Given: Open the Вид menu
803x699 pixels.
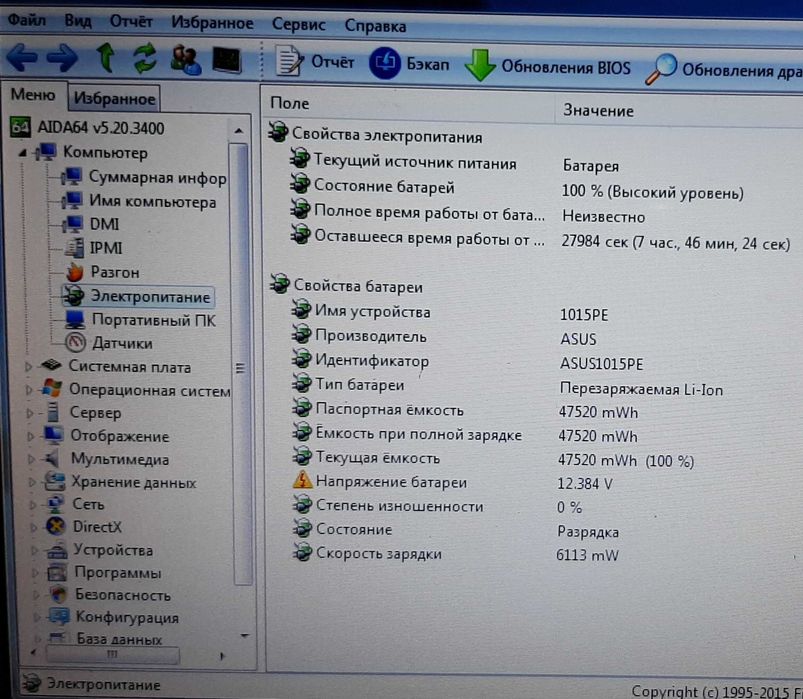Looking at the screenshot, I should click(x=78, y=21).
